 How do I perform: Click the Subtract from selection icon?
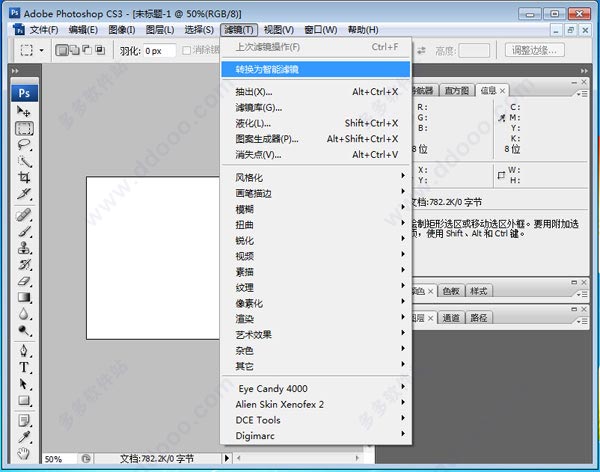click(87, 50)
